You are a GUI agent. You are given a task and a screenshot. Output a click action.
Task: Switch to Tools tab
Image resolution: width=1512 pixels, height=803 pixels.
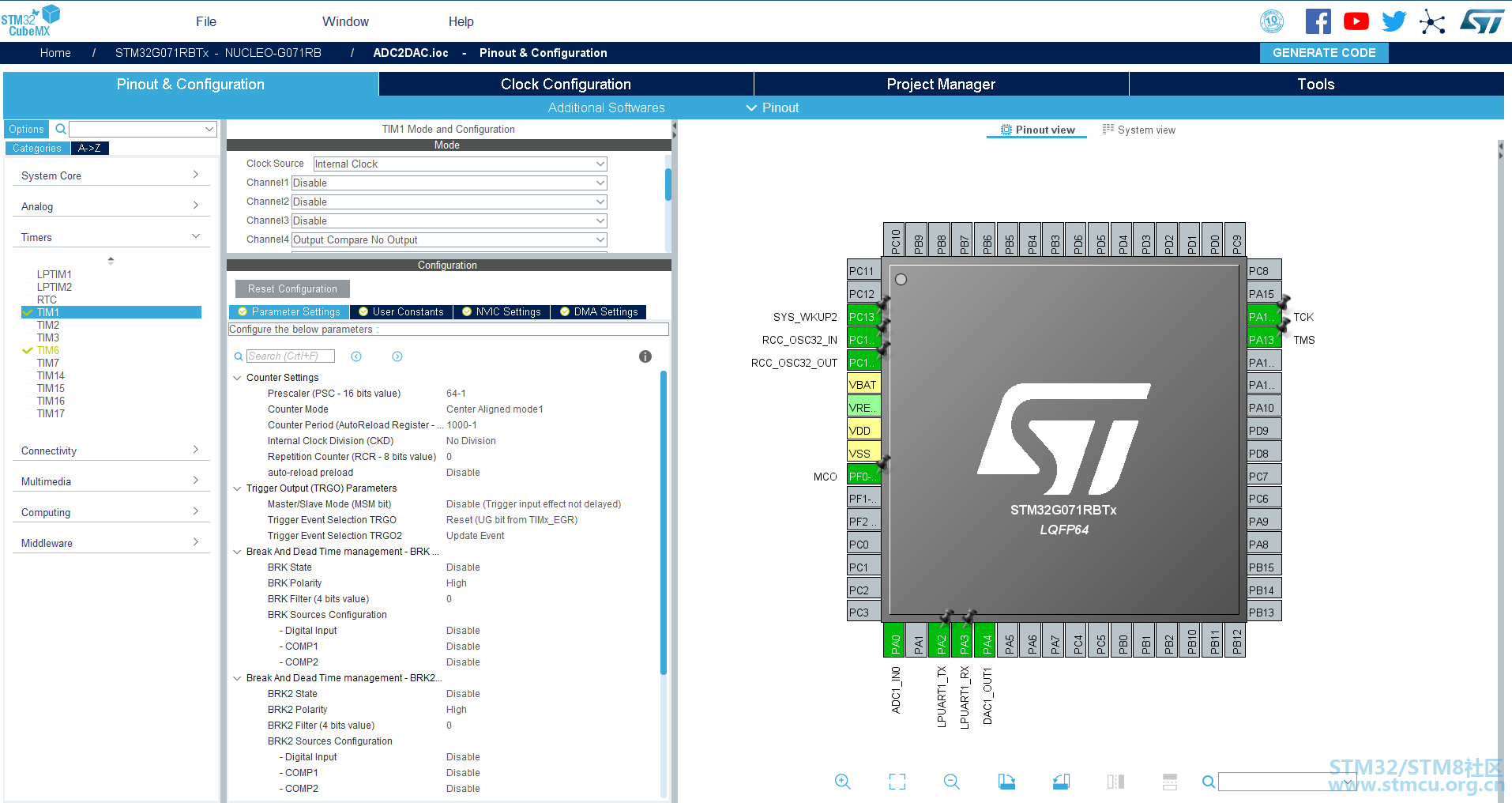point(1316,84)
